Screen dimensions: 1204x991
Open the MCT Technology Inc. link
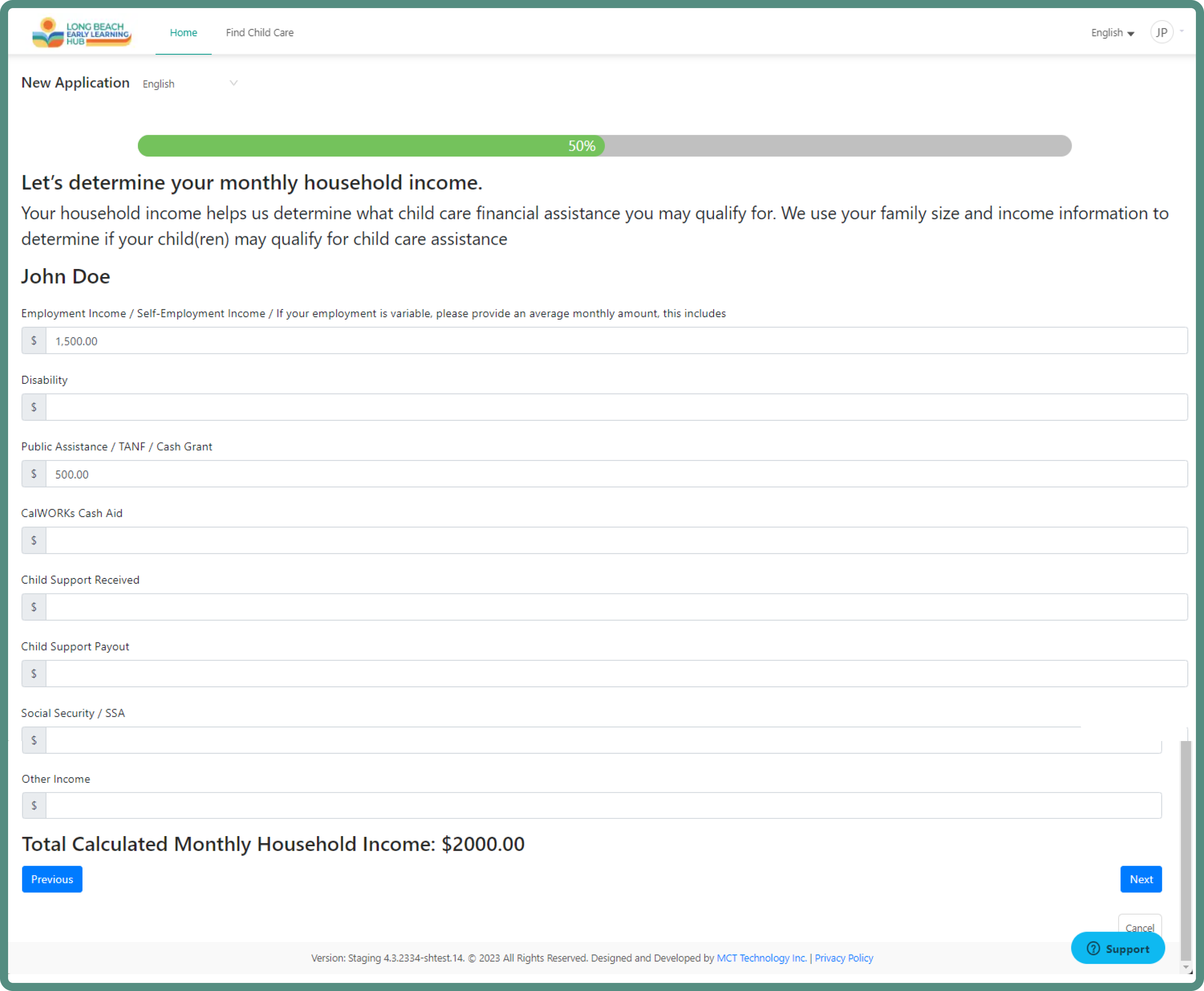(x=762, y=958)
